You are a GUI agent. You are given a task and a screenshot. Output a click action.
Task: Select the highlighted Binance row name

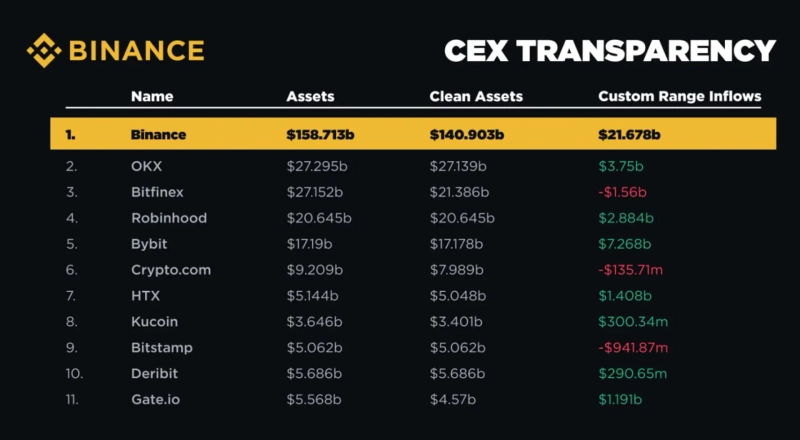158,134
